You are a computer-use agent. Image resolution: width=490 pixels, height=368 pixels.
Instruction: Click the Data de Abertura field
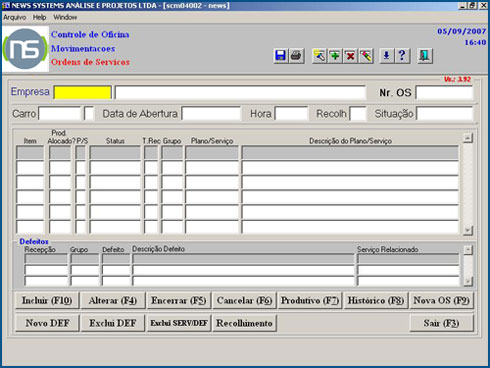coord(211,114)
